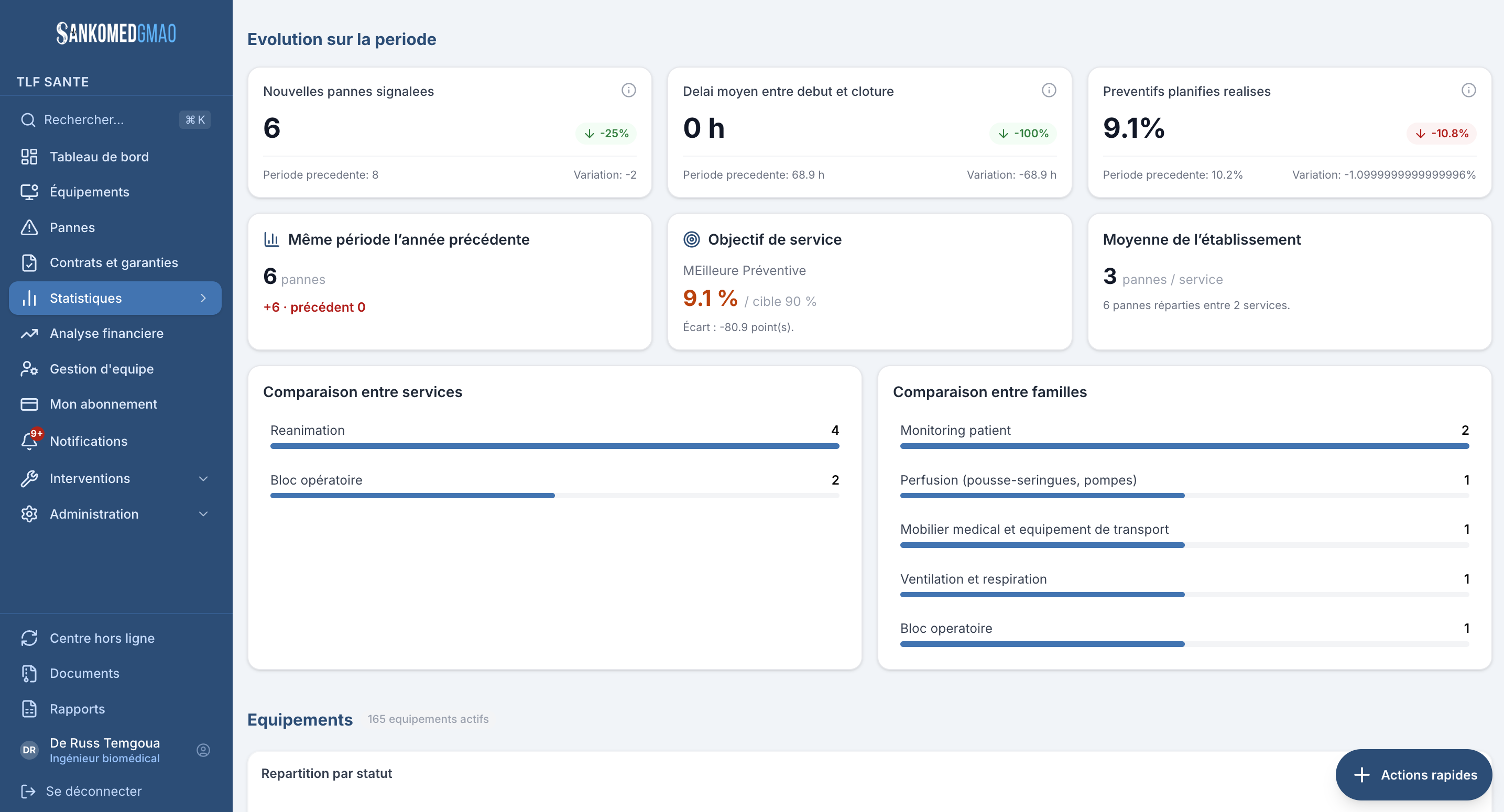Click the Rapports report icon
The width and height of the screenshot is (1504, 812).
point(29,709)
